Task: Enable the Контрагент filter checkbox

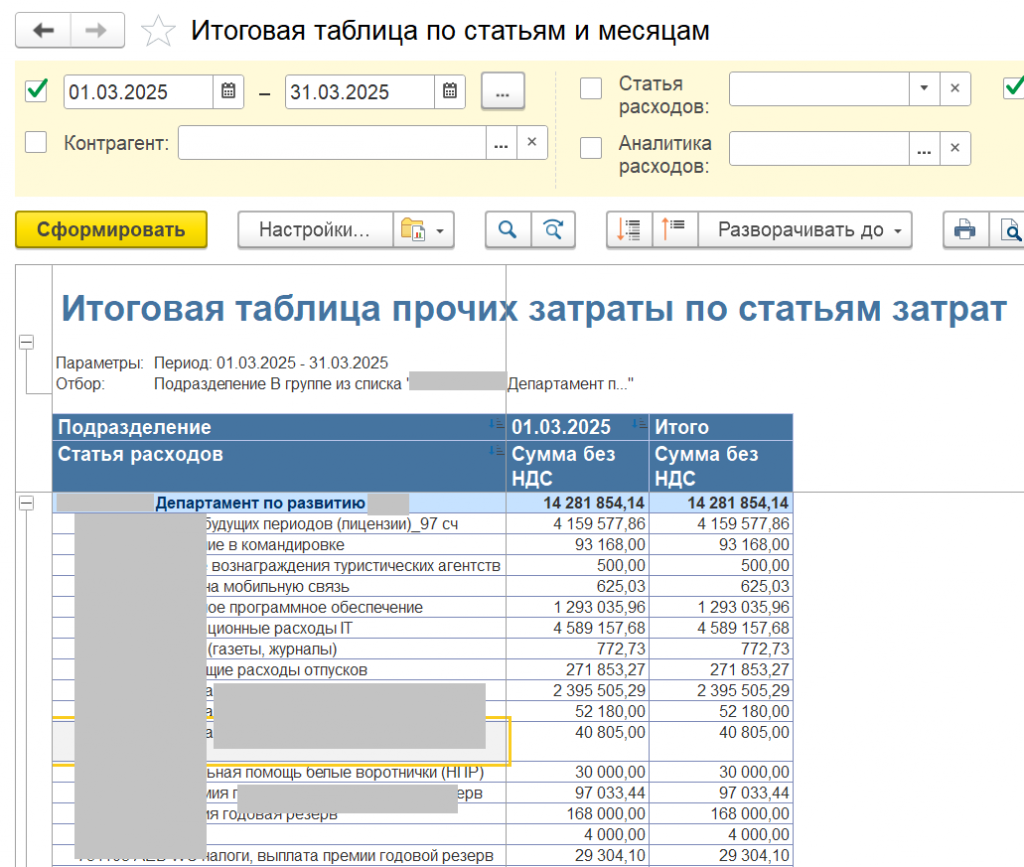Action: coord(36,142)
